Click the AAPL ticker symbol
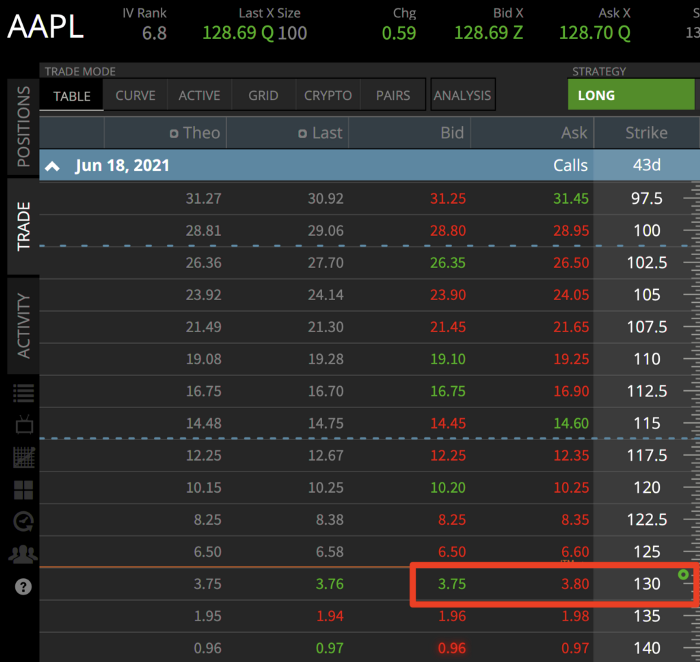 [46, 27]
